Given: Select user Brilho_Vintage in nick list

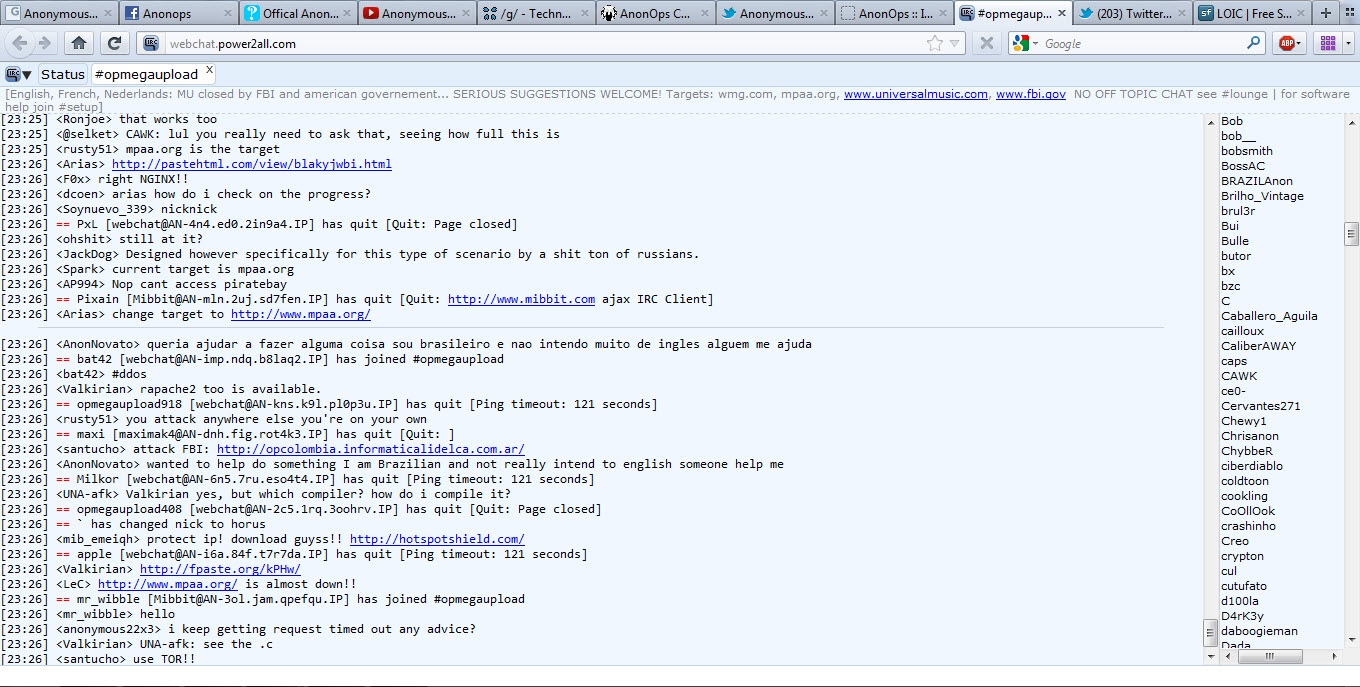Looking at the screenshot, I should (x=1262, y=196).
